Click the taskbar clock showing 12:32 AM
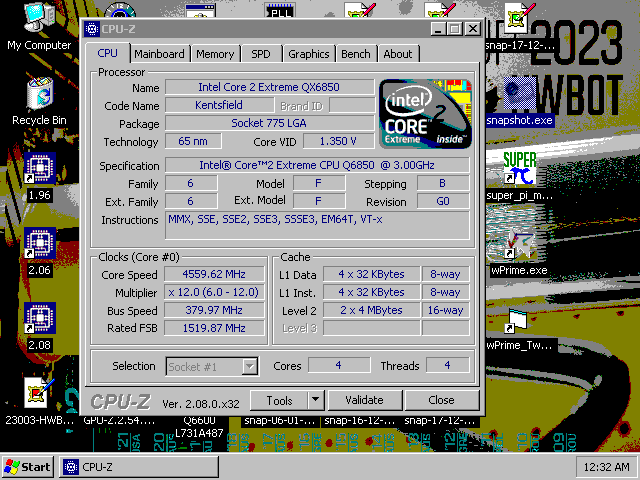The width and height of the screenshot is (640, 480). click(x=606, y=467)
